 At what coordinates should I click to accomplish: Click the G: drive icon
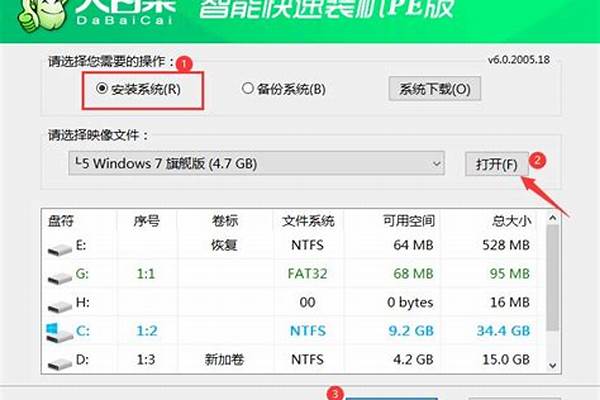pos(60,278)
